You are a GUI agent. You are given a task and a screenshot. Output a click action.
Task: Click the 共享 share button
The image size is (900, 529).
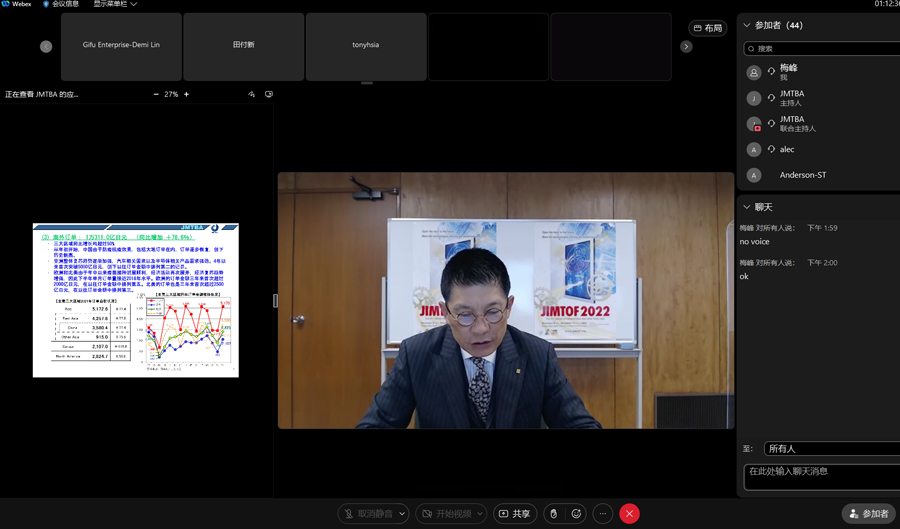tap(514, 514)
